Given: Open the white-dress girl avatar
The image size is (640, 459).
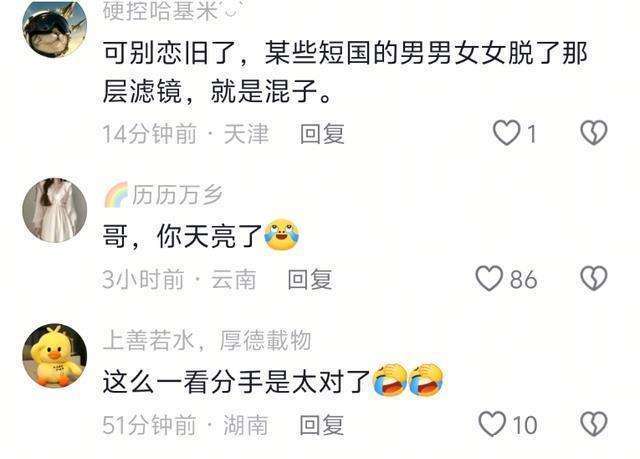Looking at the screenshot, I should coord(55,210).
